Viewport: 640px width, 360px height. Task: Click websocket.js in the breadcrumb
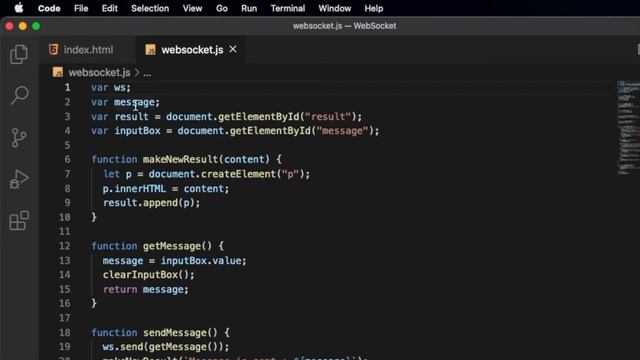point(99,73)
